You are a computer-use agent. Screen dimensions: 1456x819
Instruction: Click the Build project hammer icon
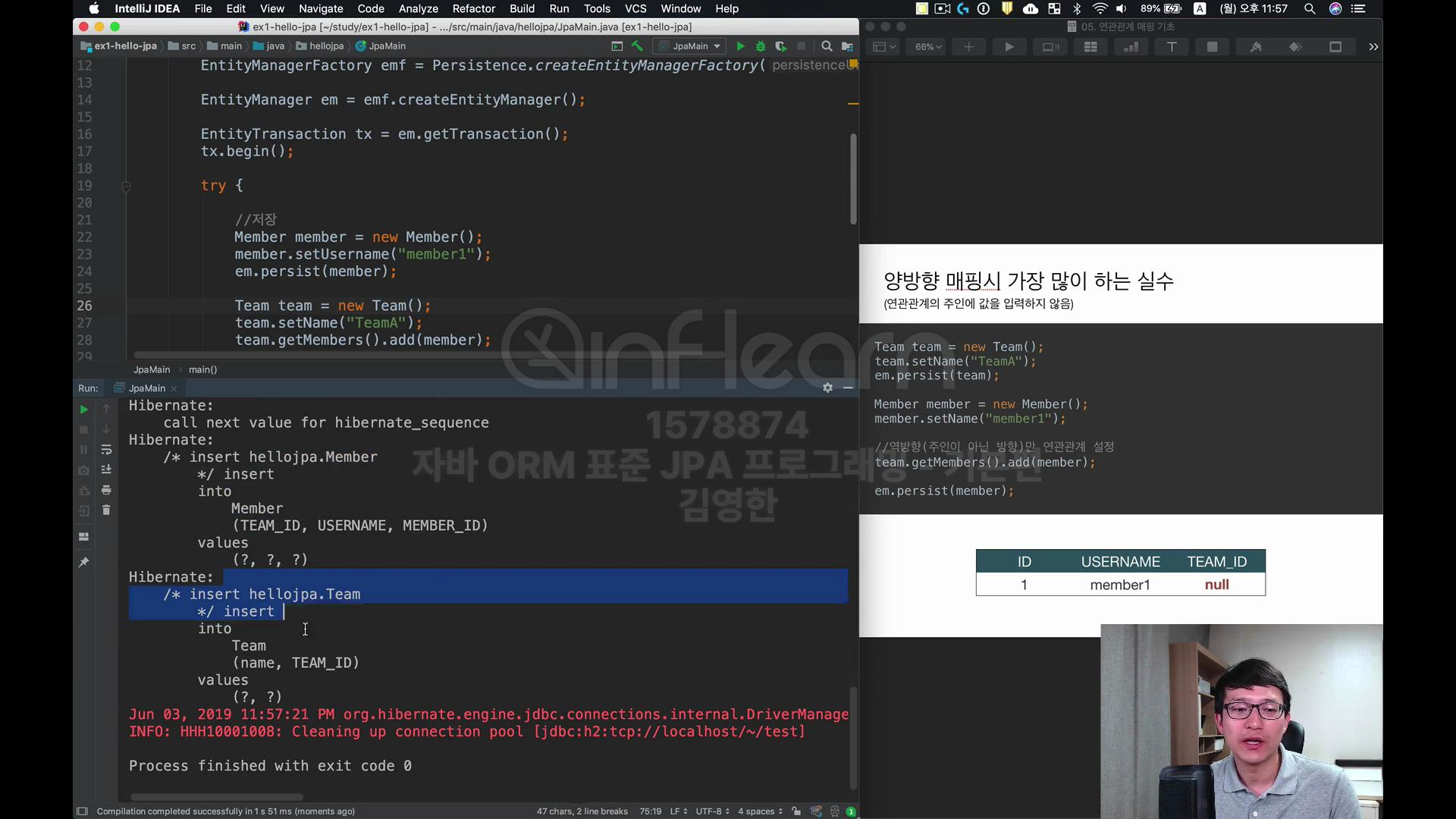pyautogui.click(x=637, y=46)
